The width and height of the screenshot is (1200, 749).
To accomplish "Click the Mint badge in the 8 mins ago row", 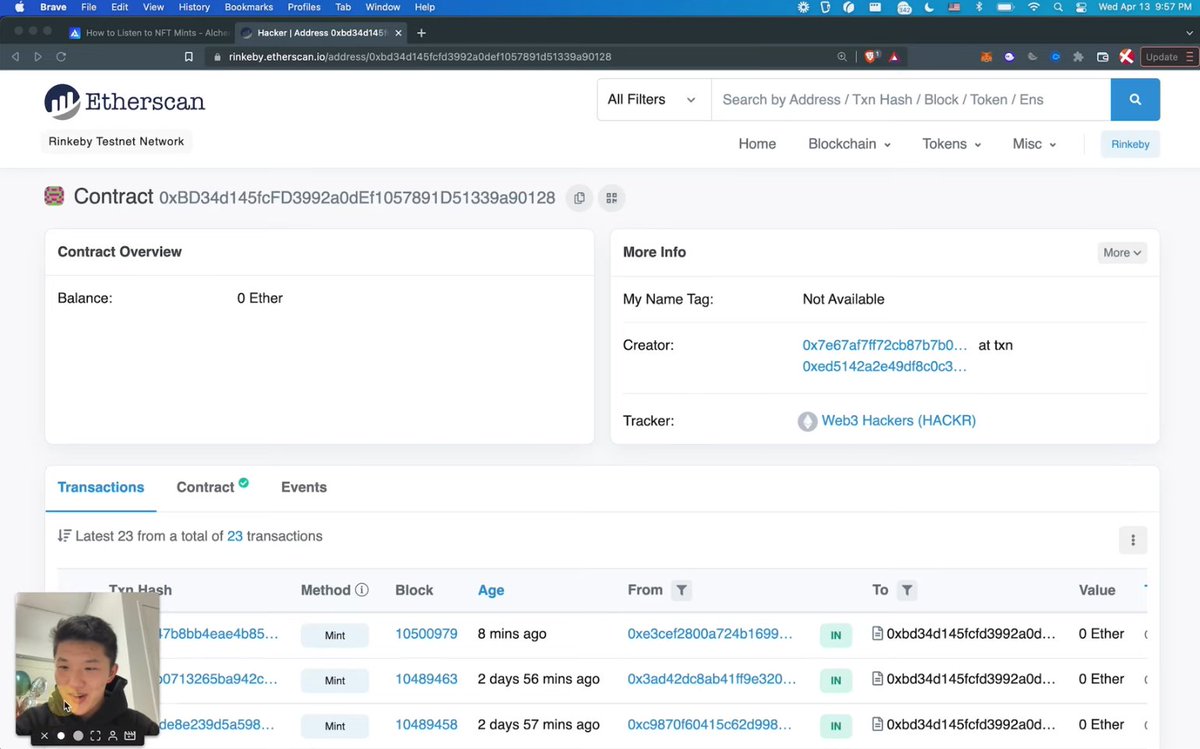I will point(335,634).
